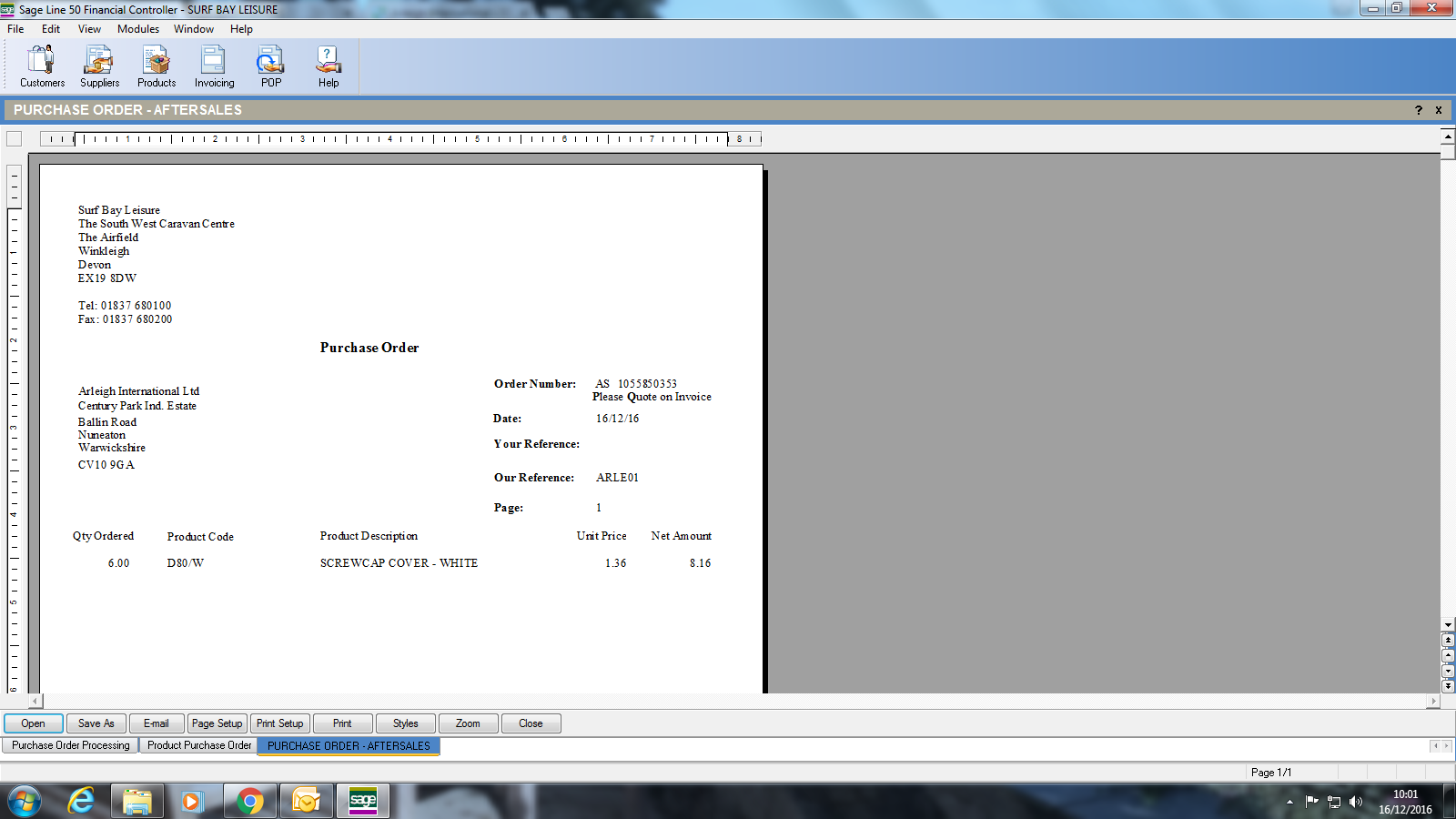The height and width of the screenshot is (819, 1456).
Task: Click the order number 1055850353
Action: point(647,384)
